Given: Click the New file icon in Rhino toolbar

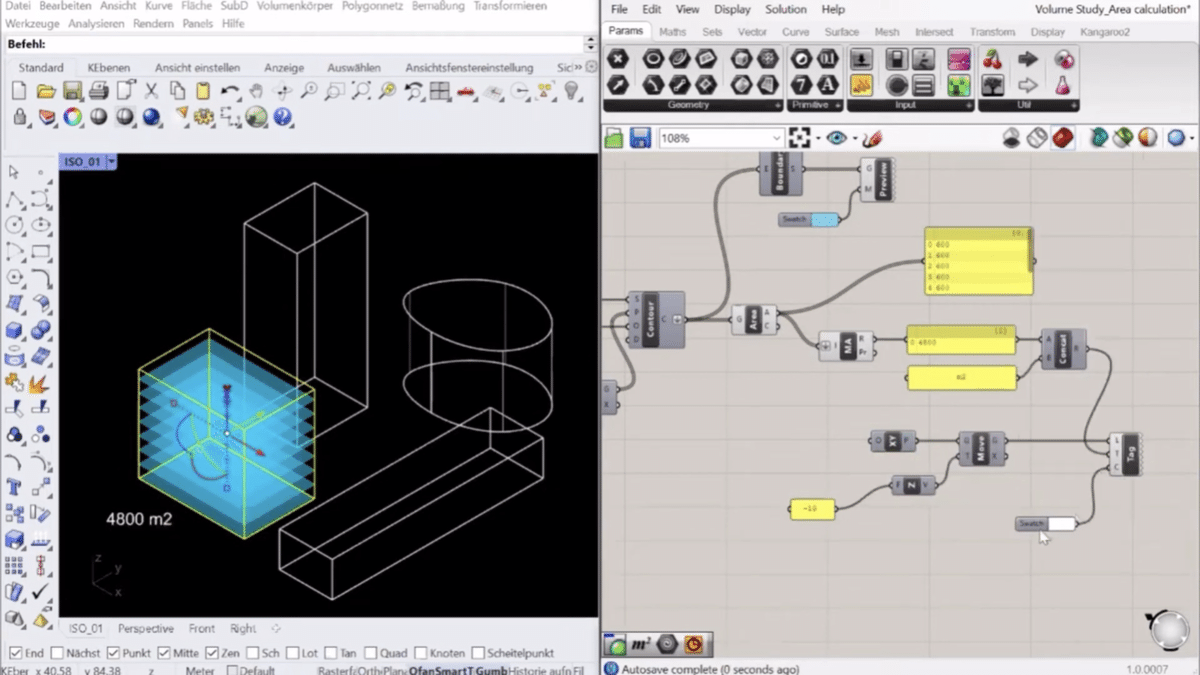Looking at the screenshot, I should (x=20, y=91).
